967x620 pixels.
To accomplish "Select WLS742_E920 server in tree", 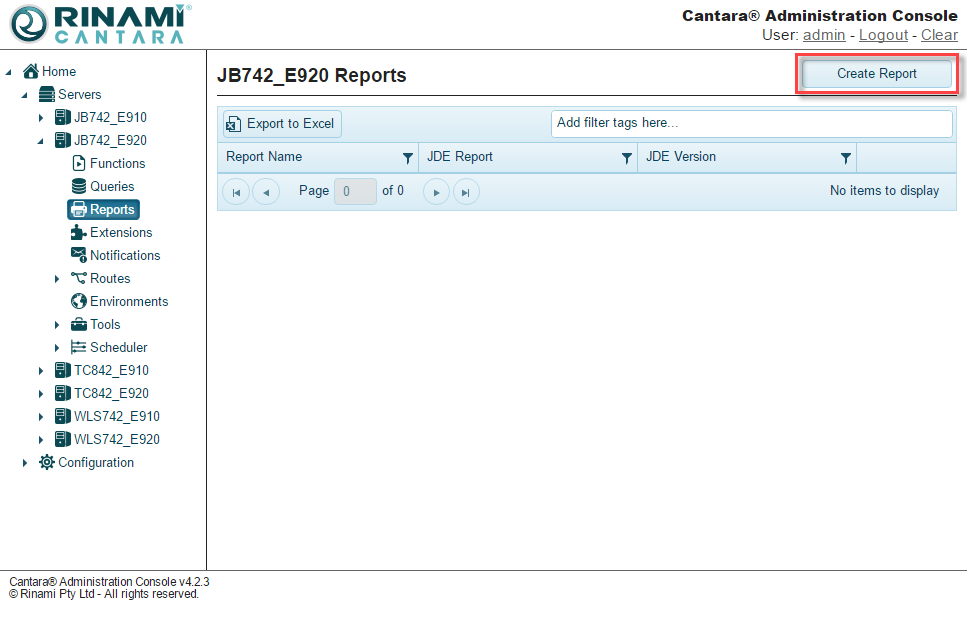I will [116, 440].
